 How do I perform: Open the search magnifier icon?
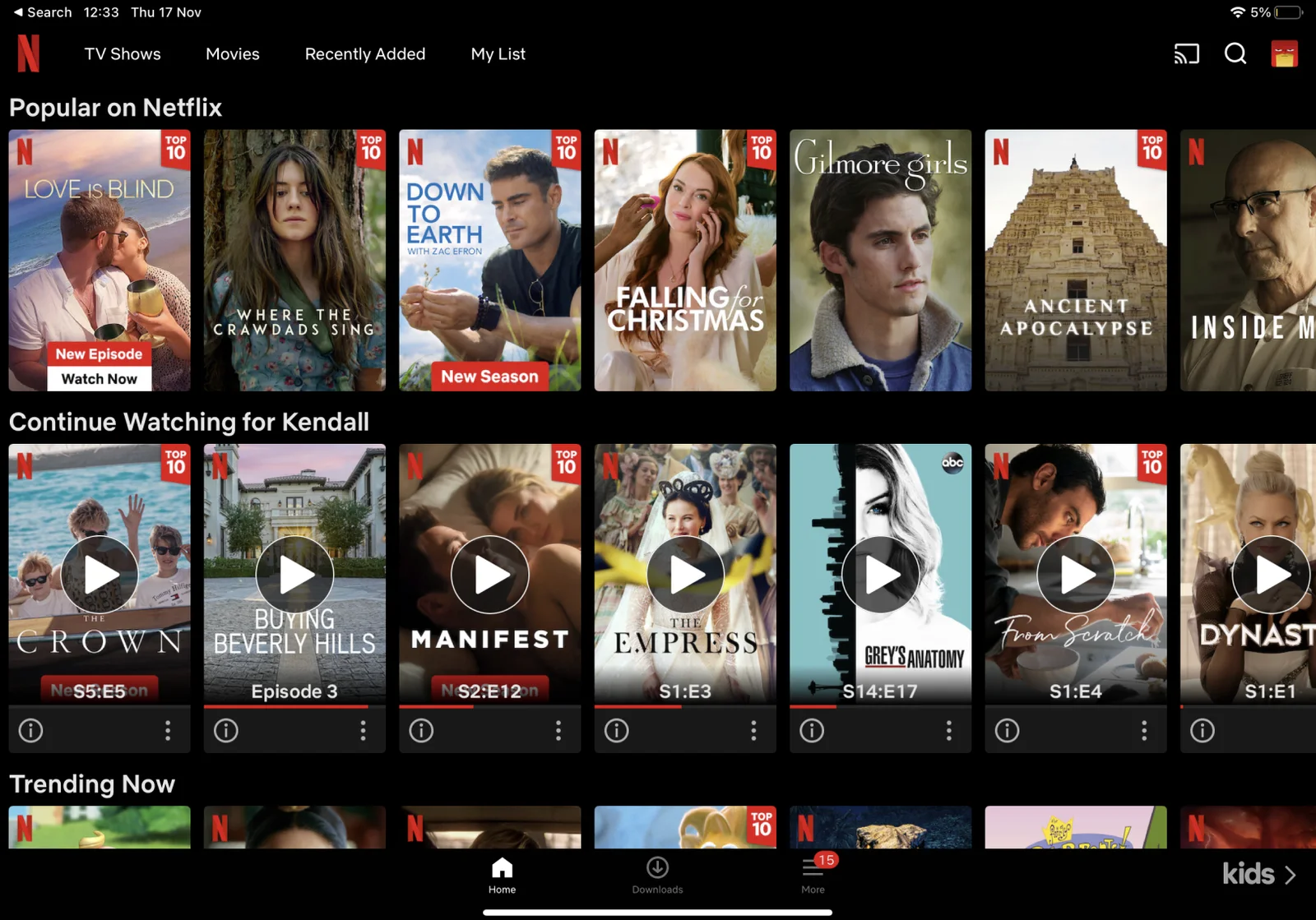click(x=1235, y=53)
